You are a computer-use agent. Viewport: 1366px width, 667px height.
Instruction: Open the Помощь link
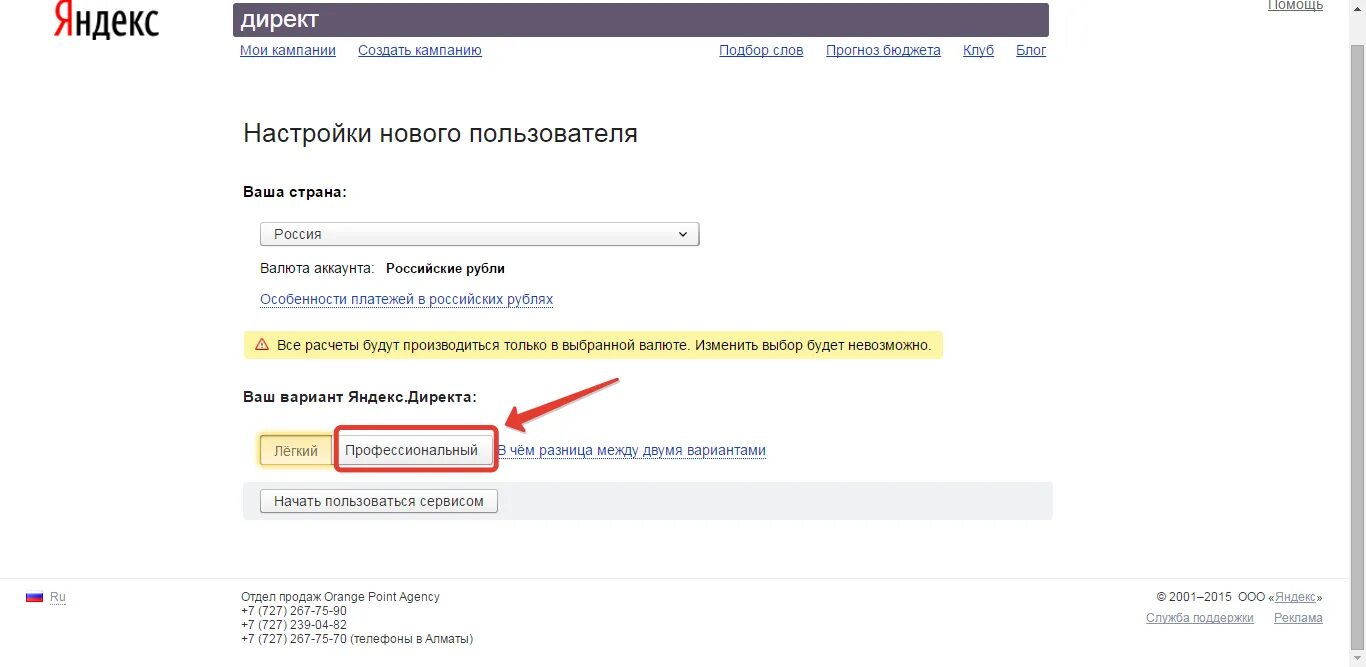[x=1294, y=5]
